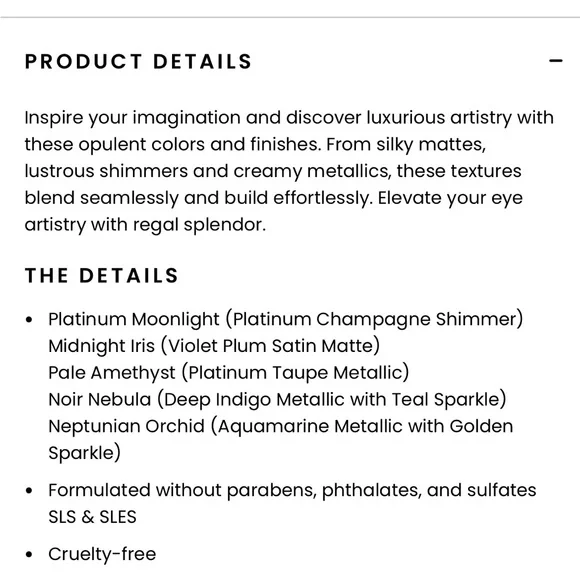Collapse the Product Details section with minus icon
580x580 pixels.
pos(556,61)
